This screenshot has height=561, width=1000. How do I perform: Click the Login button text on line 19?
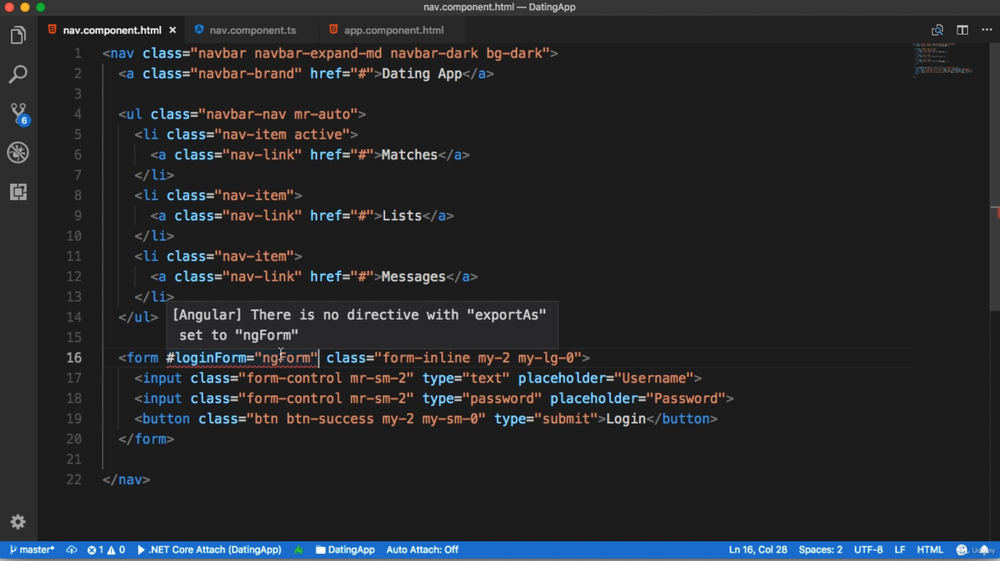click(626, 419)
